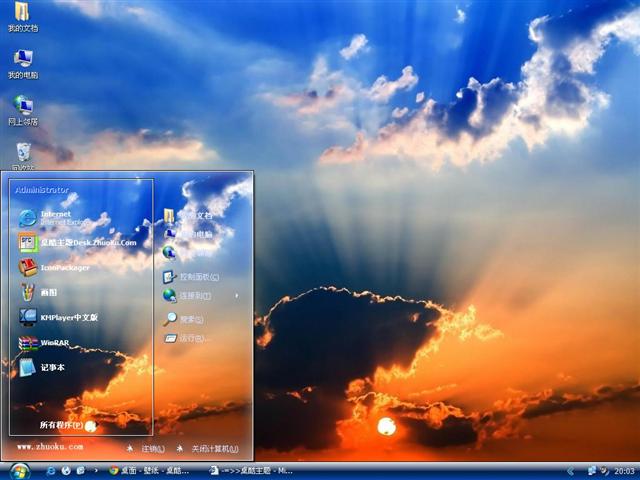Open the 我的电脑 desktop icon
Image resolution: width=640 pixels, height=480 pixels.
pos(23,64)
